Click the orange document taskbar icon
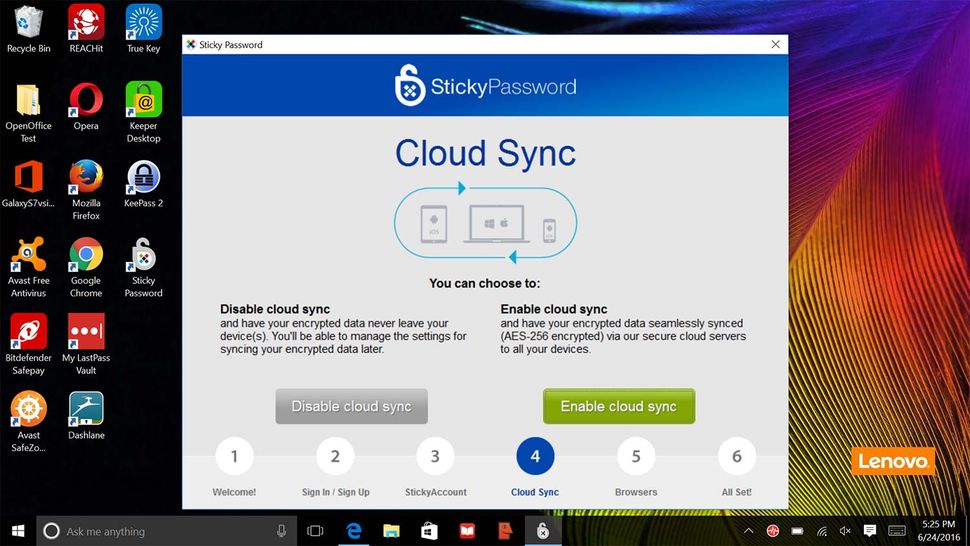Screen dimensions: 970x546 [505, 531]
